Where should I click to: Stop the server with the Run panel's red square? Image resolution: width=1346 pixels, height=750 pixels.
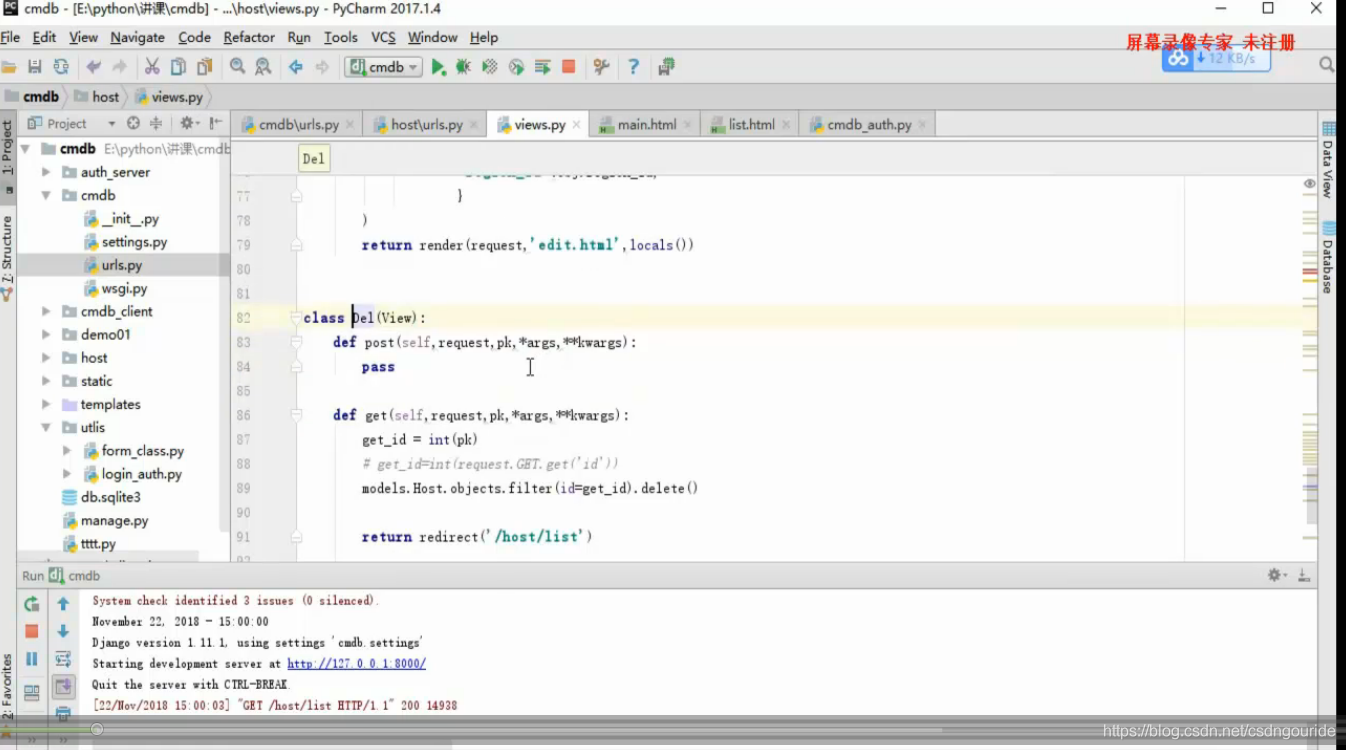pyautogui.click(x=32, y=631)
